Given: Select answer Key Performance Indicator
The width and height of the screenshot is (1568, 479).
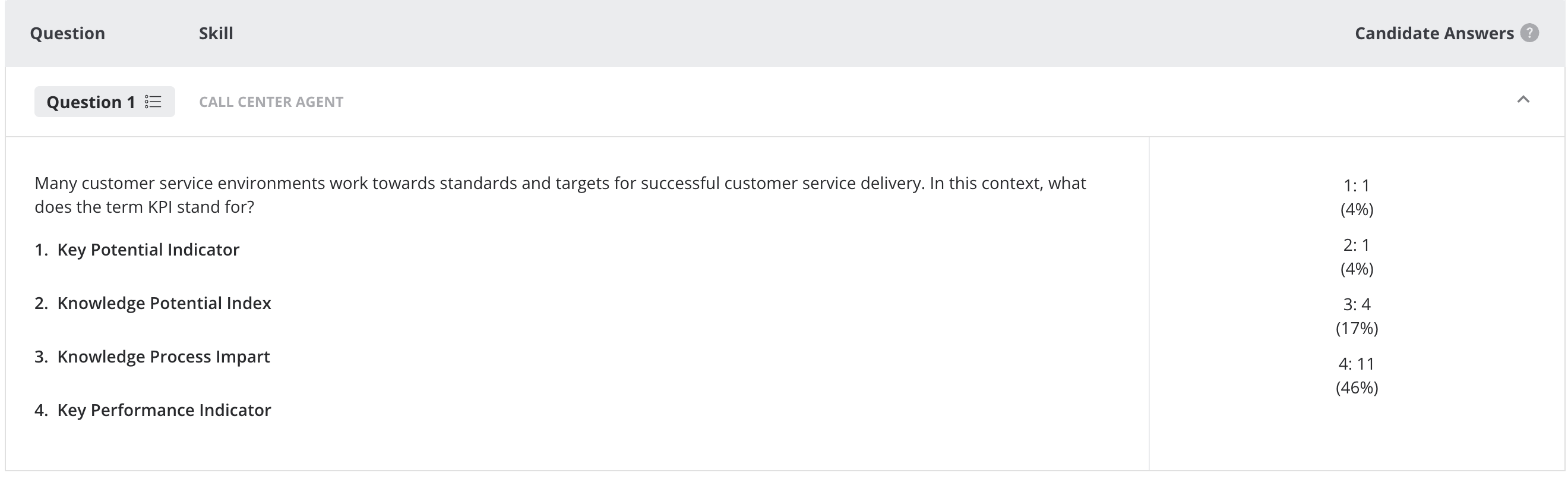Looking at the screenshot, I should (x=164, y=410).
